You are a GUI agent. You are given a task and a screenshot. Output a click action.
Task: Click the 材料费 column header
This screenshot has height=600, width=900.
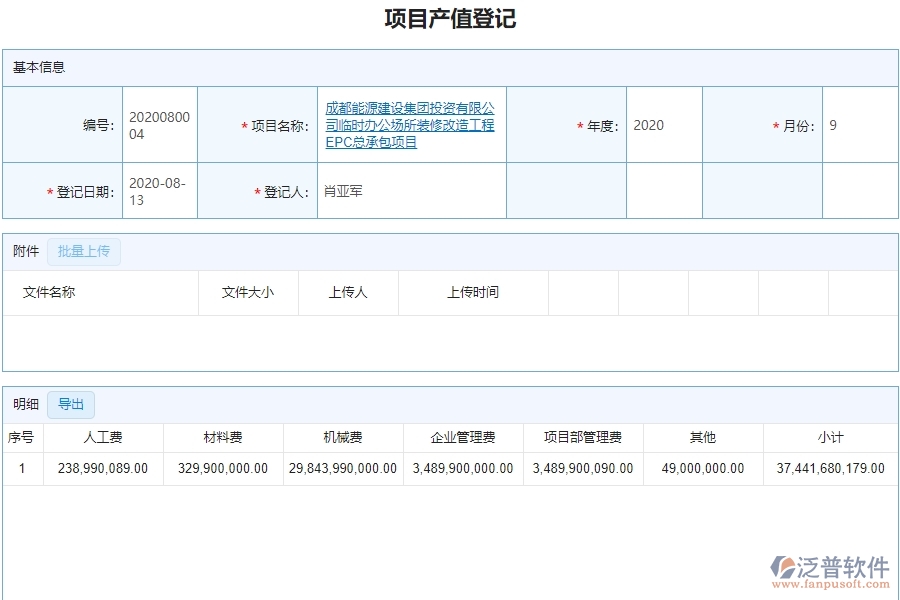click(221, 437)
